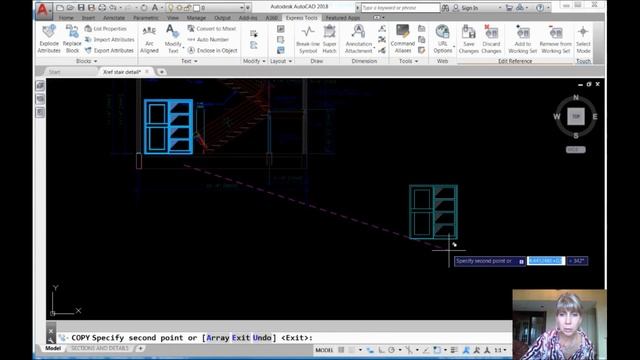Open the layer dropdown in quick access toolbar
This screenshot has width=640, height=360.
pyautogui.click(x=242, y=8)
